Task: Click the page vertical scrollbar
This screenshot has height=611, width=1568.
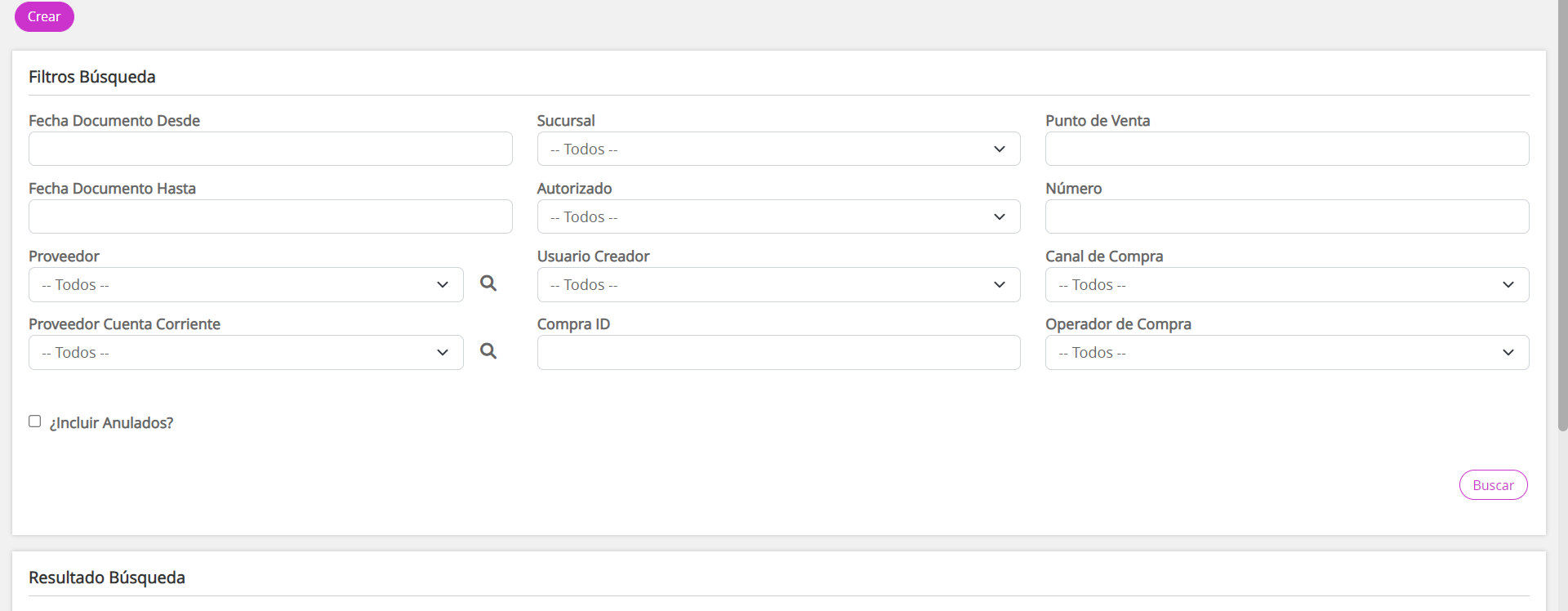Action: 1562,245
